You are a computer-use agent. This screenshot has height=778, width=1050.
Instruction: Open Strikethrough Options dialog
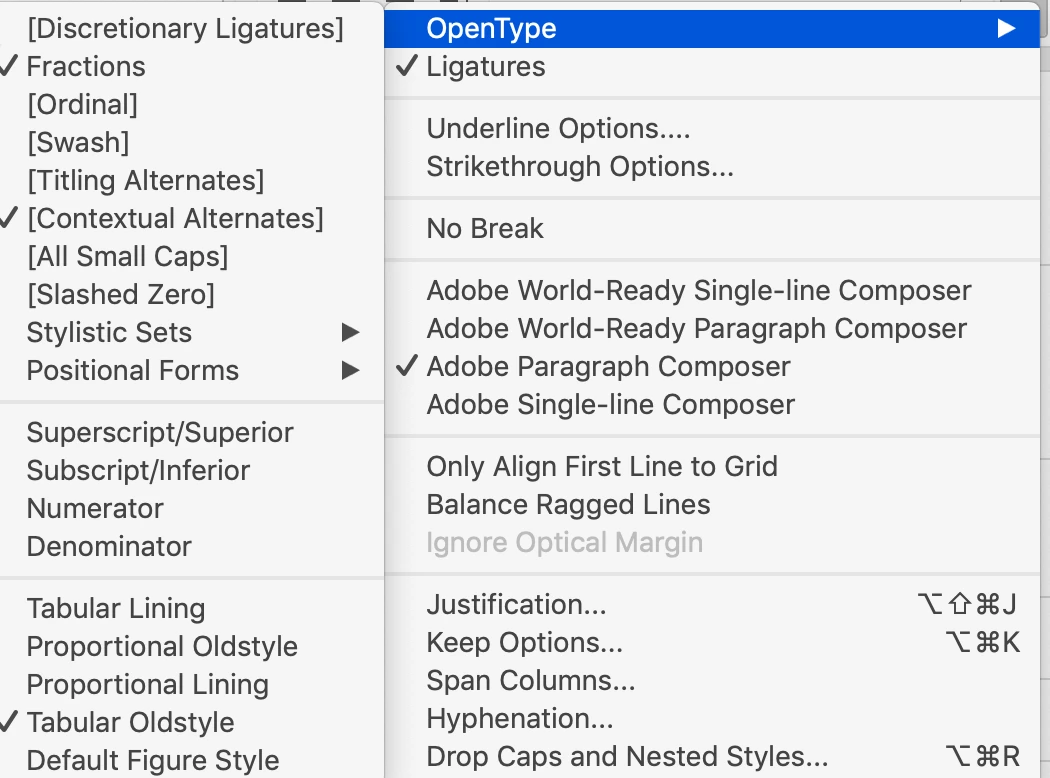tap(711, 167)
